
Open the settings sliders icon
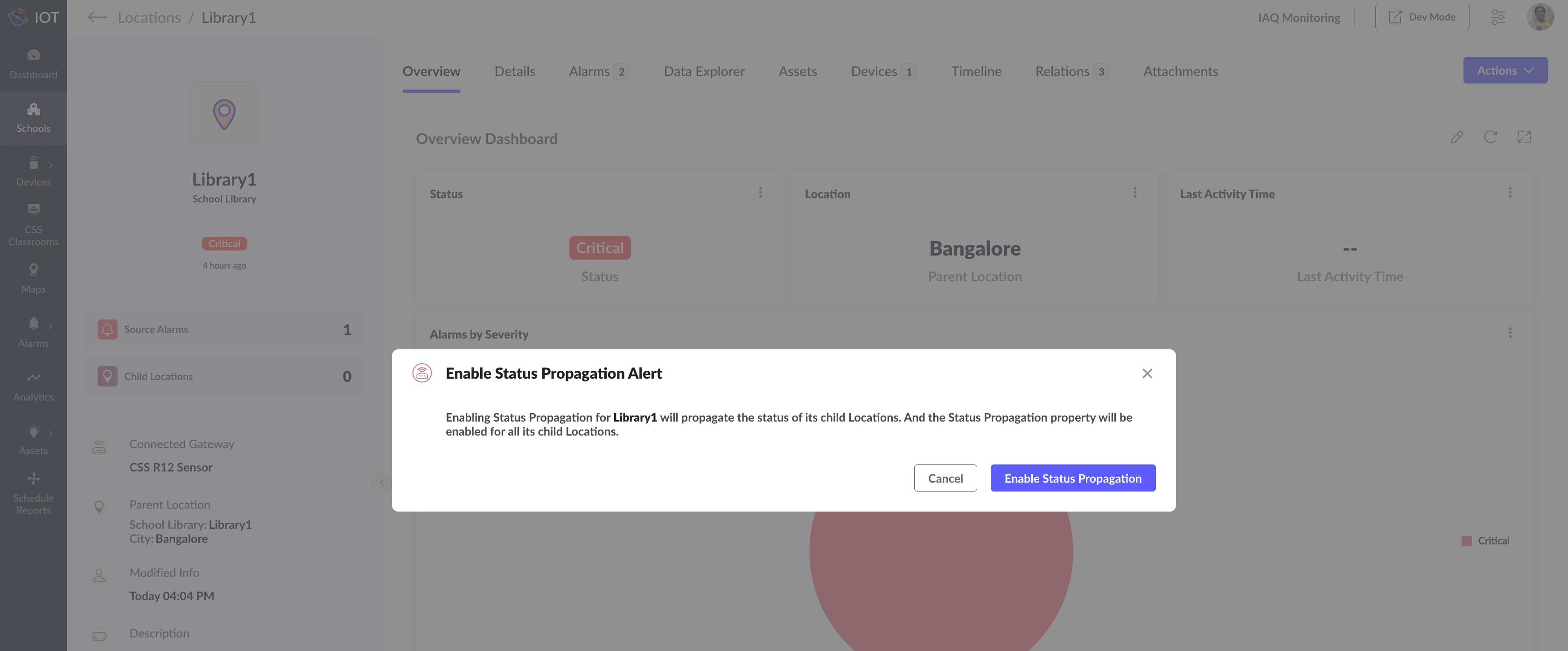[1498, 17]
